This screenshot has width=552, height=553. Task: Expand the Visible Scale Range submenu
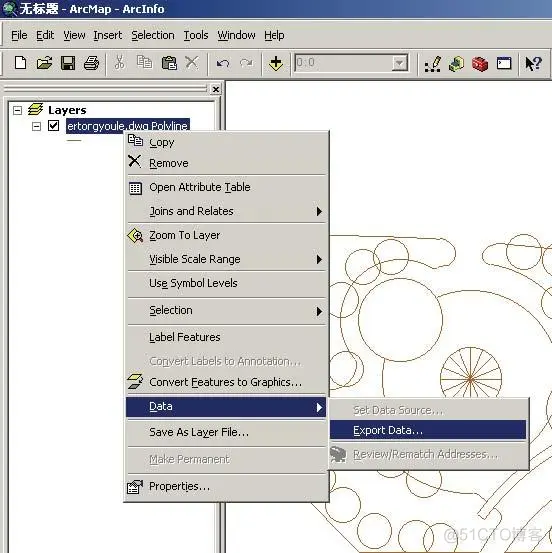pyautogui.click(x=226, y=259)
